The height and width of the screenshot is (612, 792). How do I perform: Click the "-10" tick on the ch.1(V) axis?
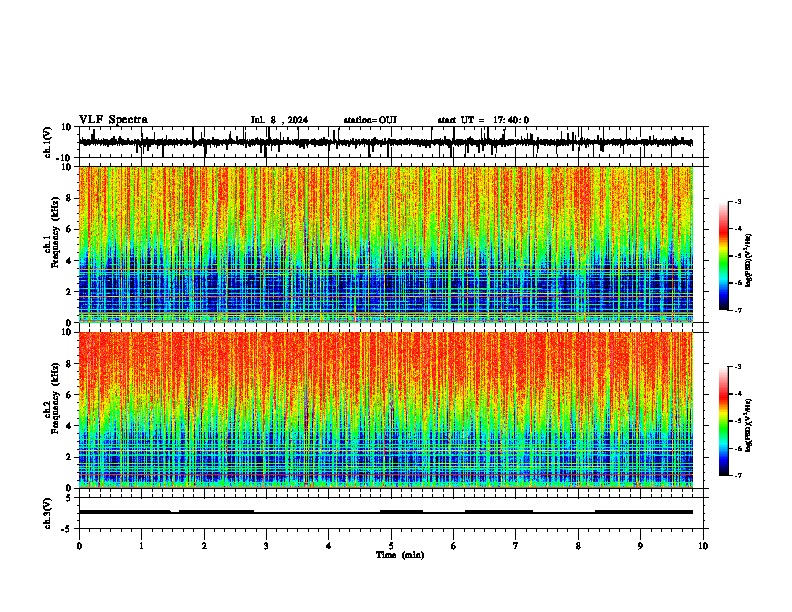coord(65,158)
